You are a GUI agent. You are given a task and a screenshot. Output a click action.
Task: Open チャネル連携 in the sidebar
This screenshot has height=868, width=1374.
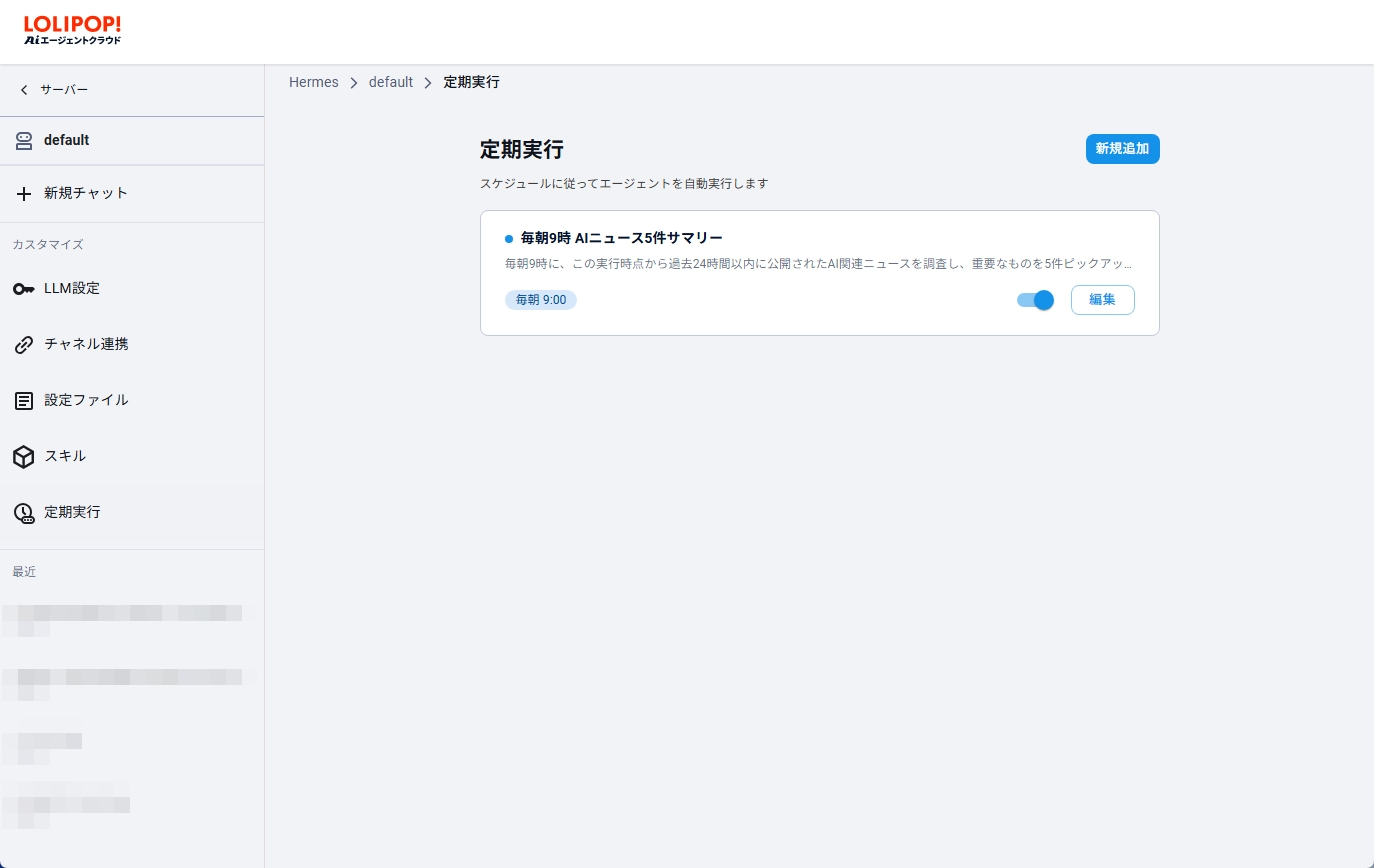tap(86, 344)
